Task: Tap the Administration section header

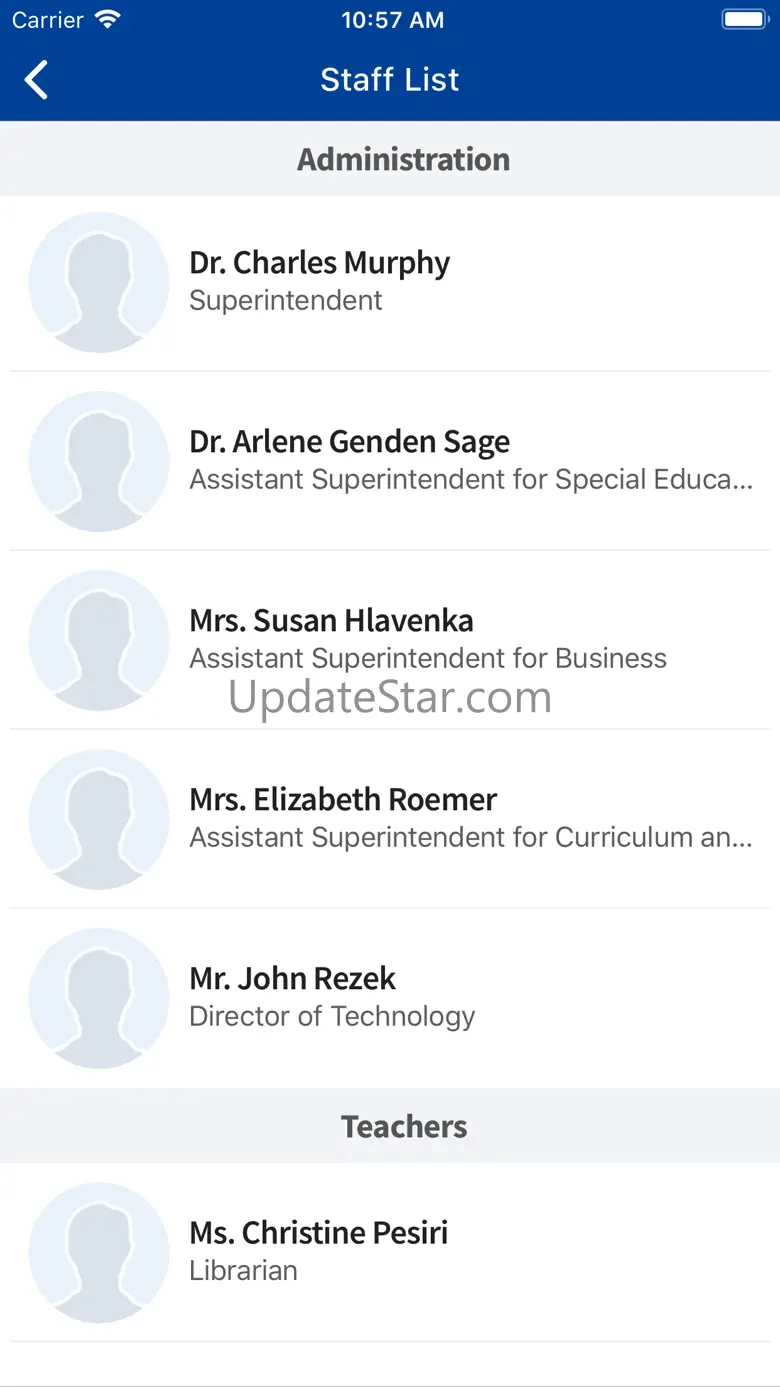Action: [403, 159]
